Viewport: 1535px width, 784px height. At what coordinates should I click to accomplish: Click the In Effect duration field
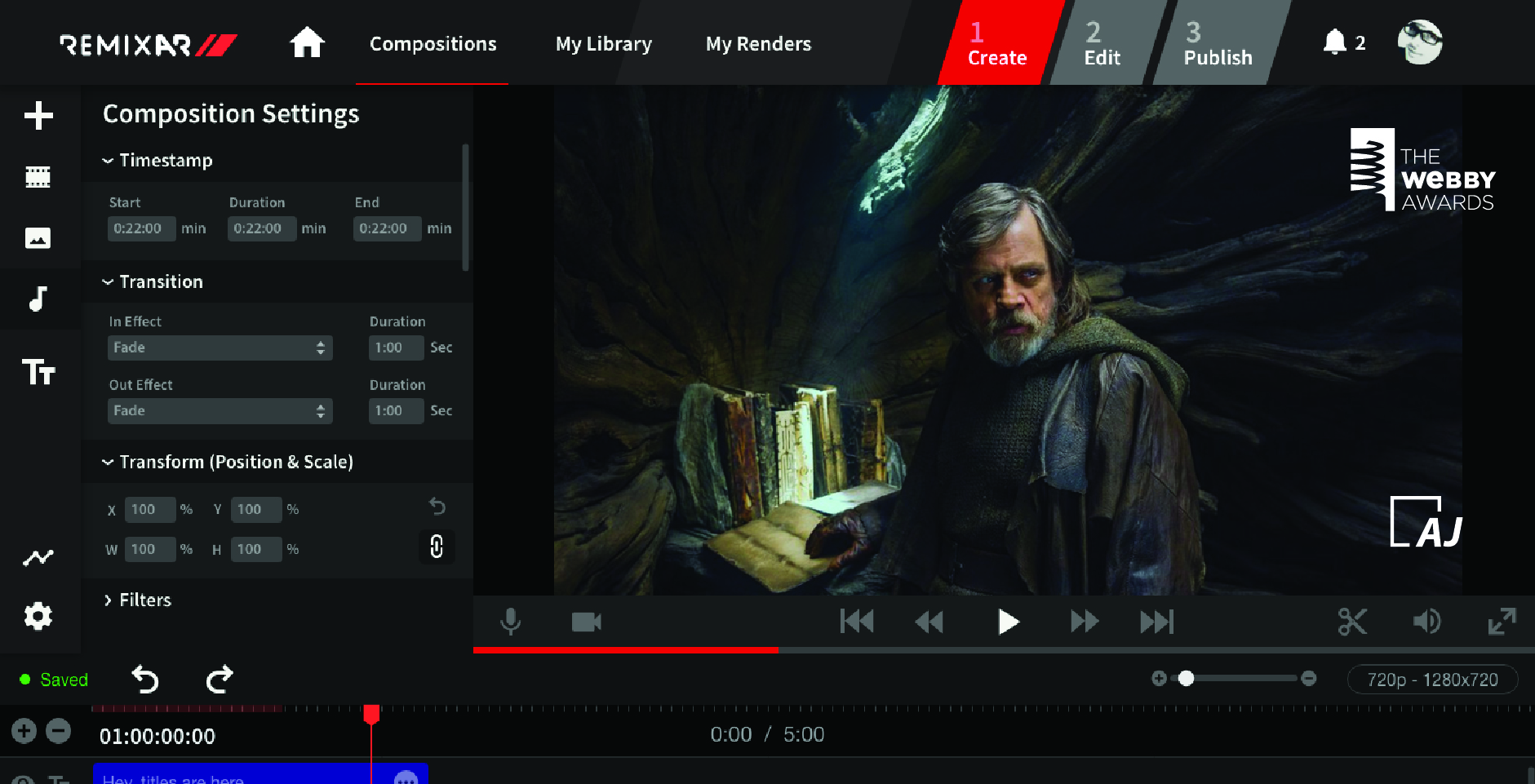[x=396, y=348]
